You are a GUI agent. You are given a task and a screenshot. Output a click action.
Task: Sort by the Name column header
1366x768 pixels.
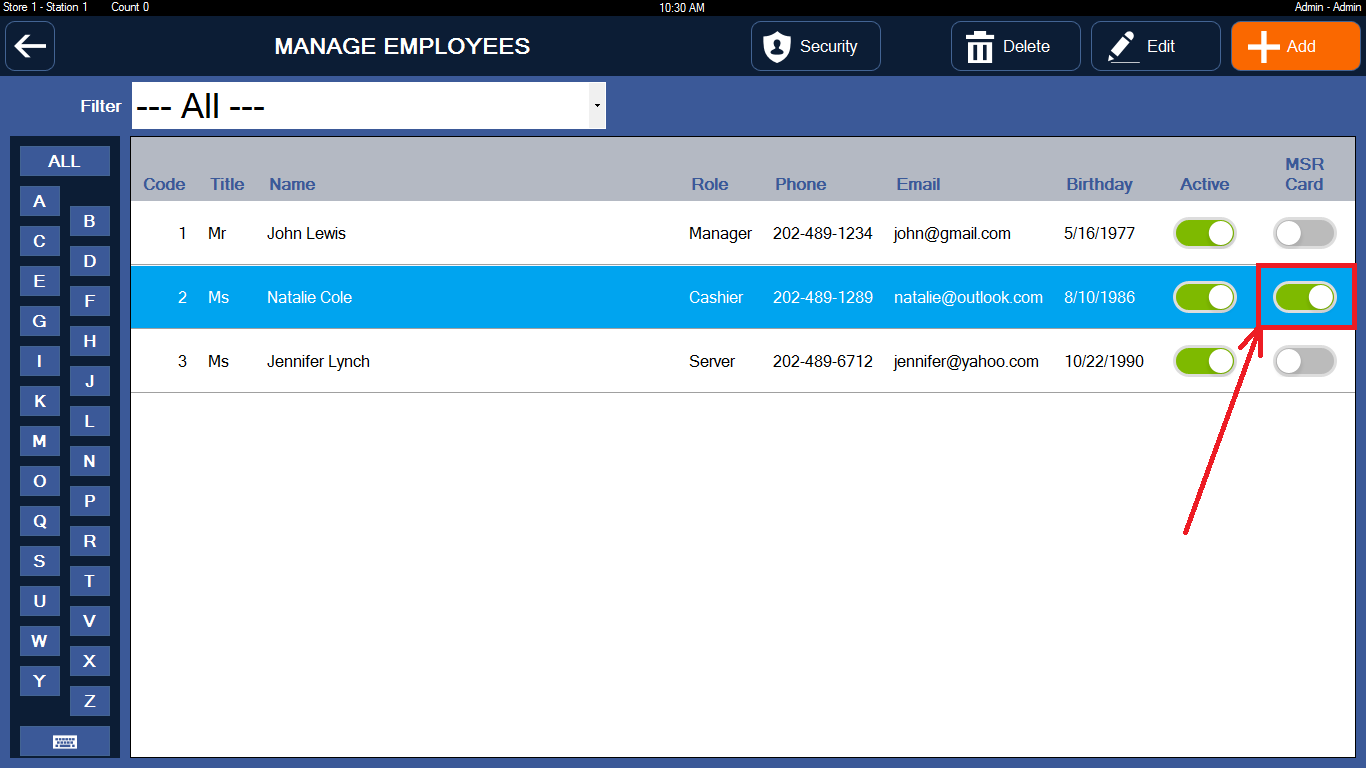pyautogui.click(x=292, y=184)
